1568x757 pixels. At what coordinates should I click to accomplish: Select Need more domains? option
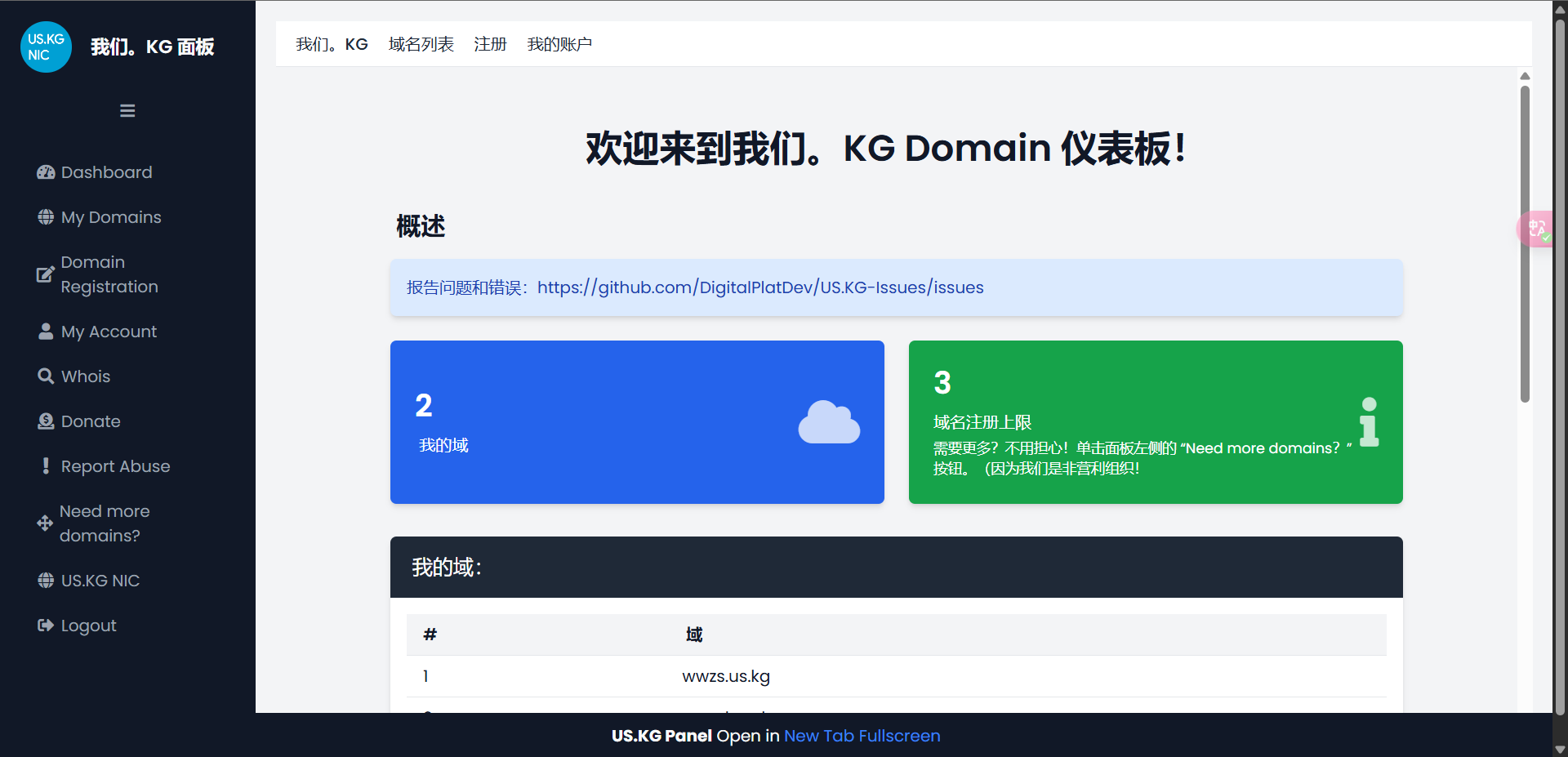104,523
